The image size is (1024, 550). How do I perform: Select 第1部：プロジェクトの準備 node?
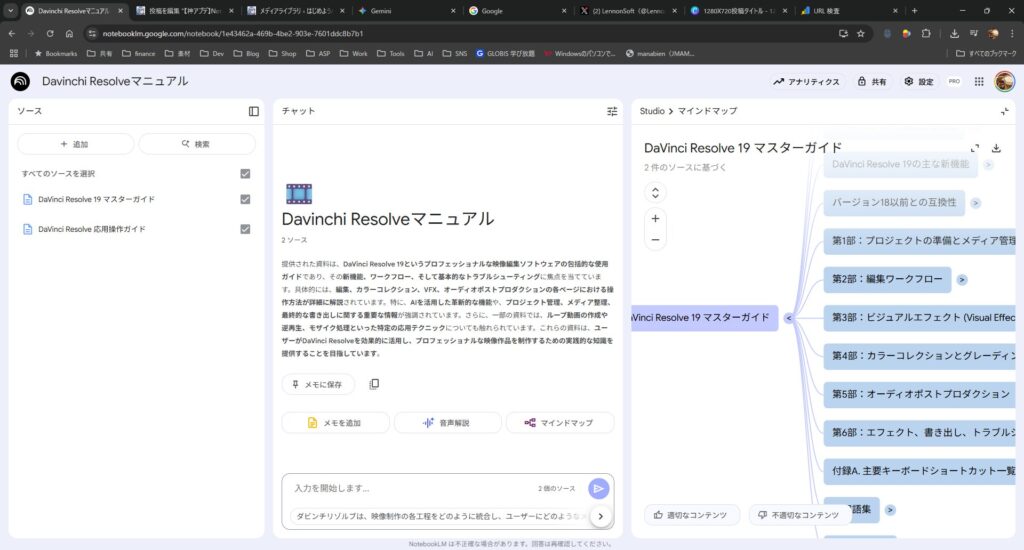click(920, 241)
